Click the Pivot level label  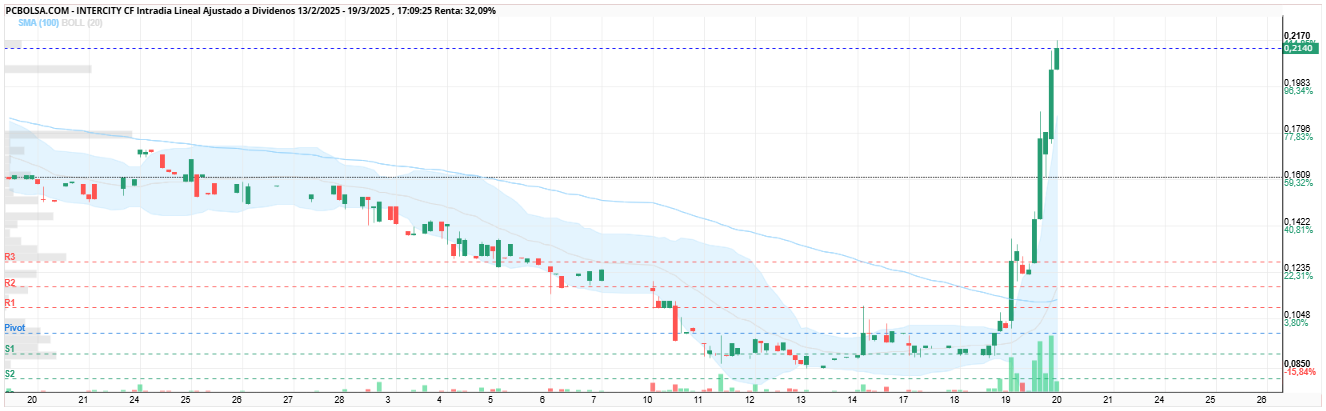tap(14, 328)
